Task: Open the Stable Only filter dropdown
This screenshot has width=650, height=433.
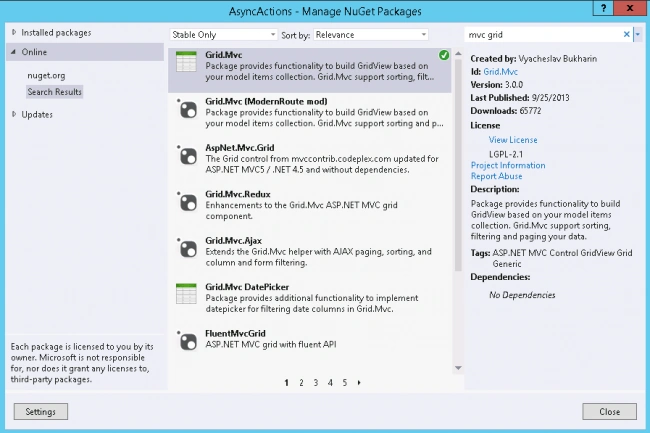Action: [223, 35]
